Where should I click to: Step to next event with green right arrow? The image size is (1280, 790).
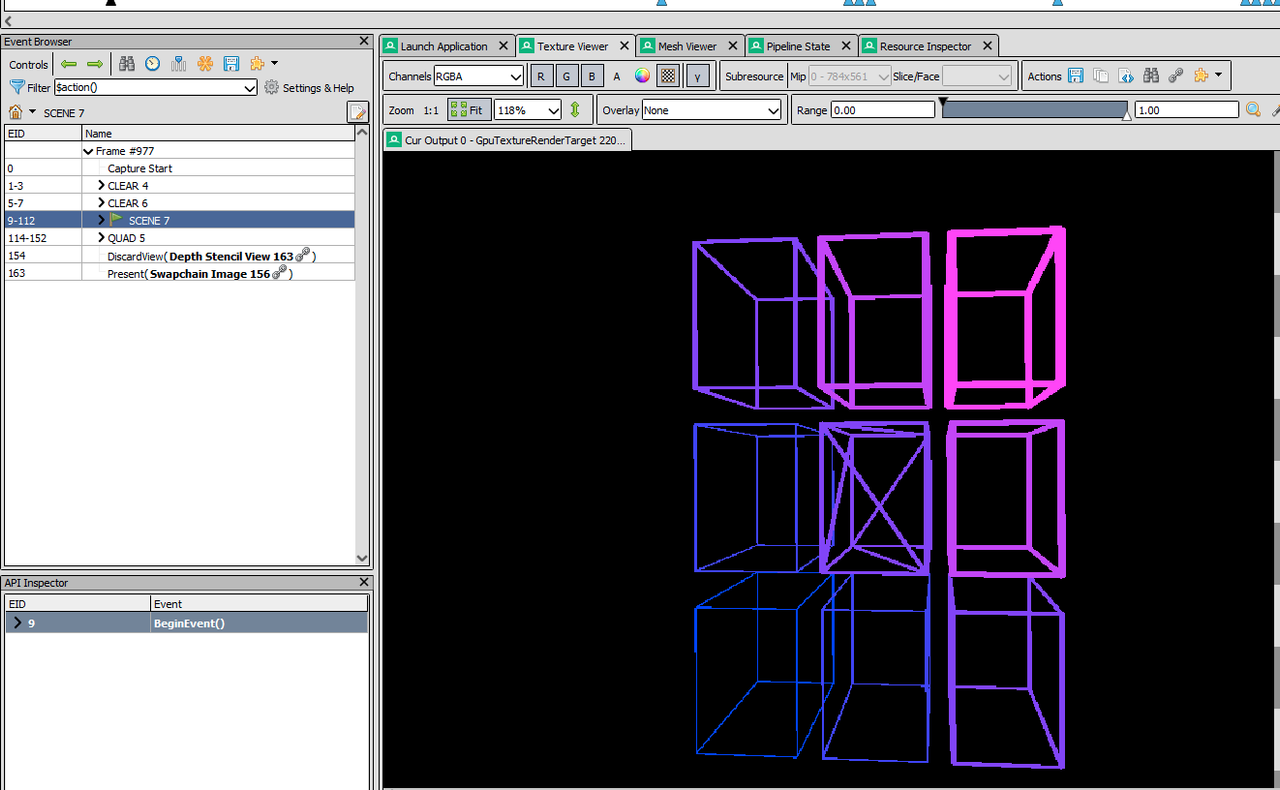(95, 64)
